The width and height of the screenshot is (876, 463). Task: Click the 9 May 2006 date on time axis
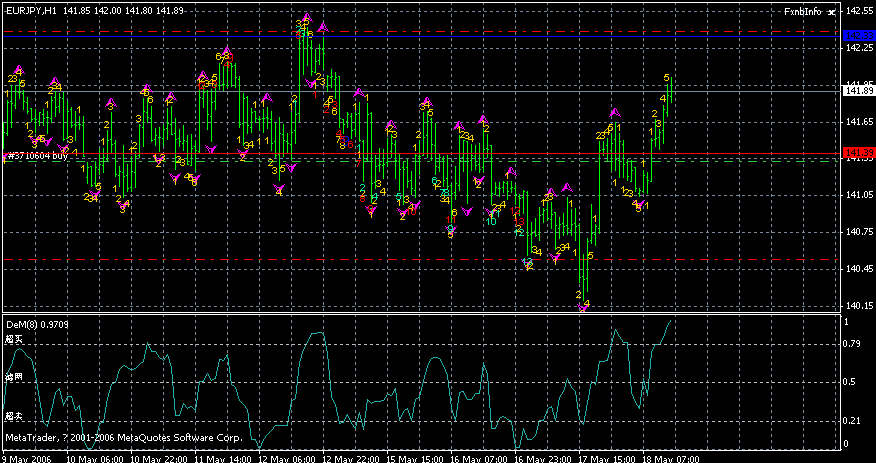tap(27, 457)
